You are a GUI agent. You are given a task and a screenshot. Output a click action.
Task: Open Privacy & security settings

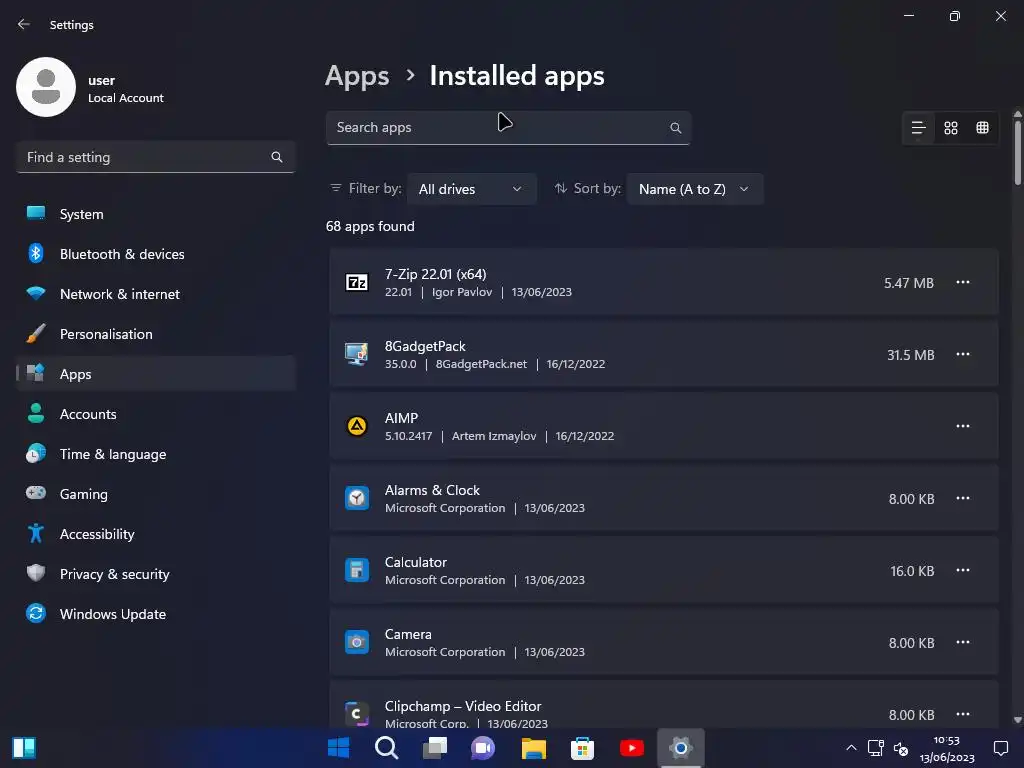point(155,574)
